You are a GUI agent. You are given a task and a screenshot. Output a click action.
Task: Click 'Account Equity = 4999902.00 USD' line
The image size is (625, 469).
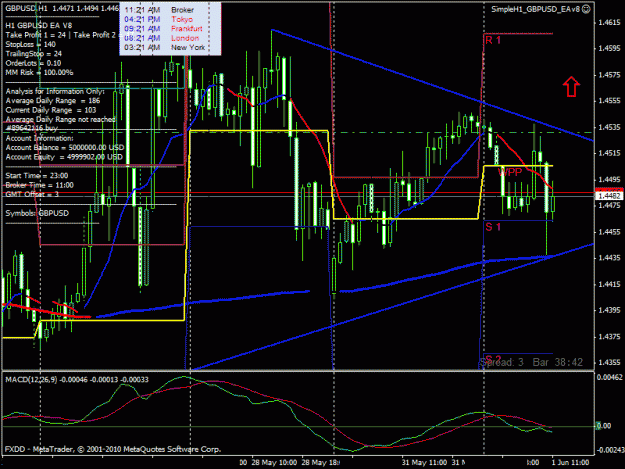coord(64,157)
